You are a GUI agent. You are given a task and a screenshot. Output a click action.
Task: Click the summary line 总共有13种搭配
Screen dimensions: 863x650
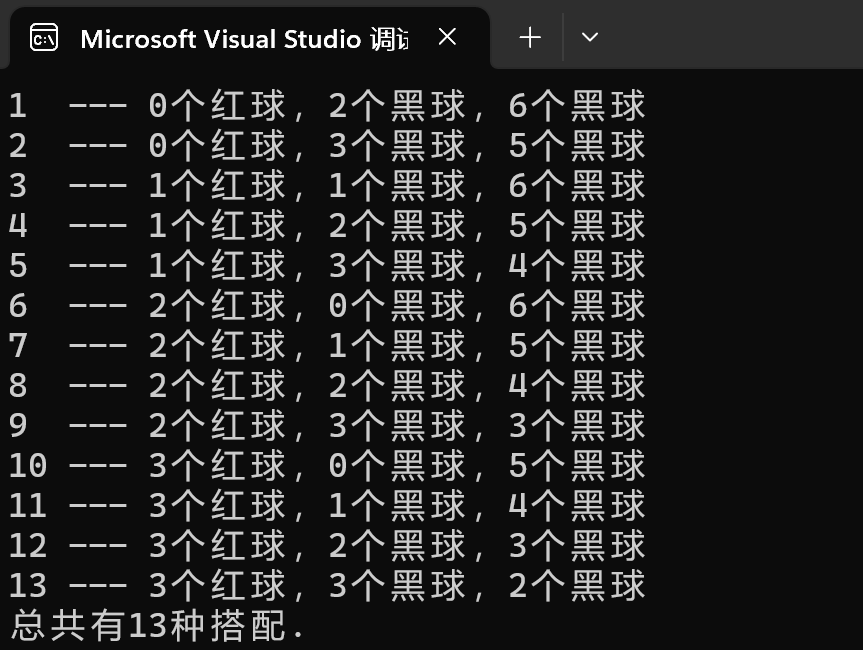point(157,626)
